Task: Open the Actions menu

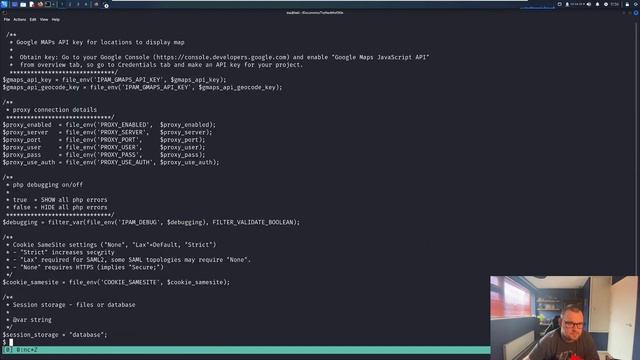Action: point(20,19)
